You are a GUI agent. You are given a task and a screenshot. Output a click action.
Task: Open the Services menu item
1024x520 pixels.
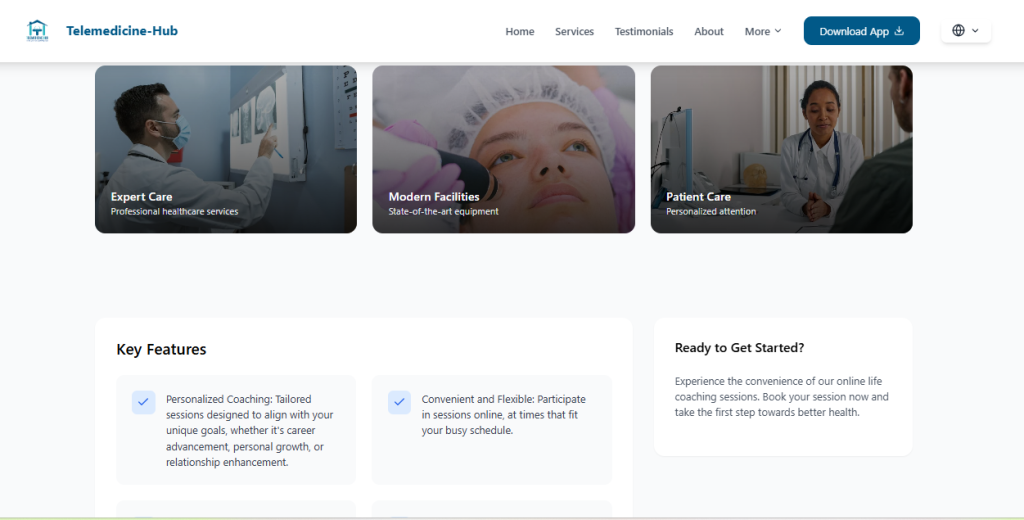pyautogui.click(x=574, y=32)
